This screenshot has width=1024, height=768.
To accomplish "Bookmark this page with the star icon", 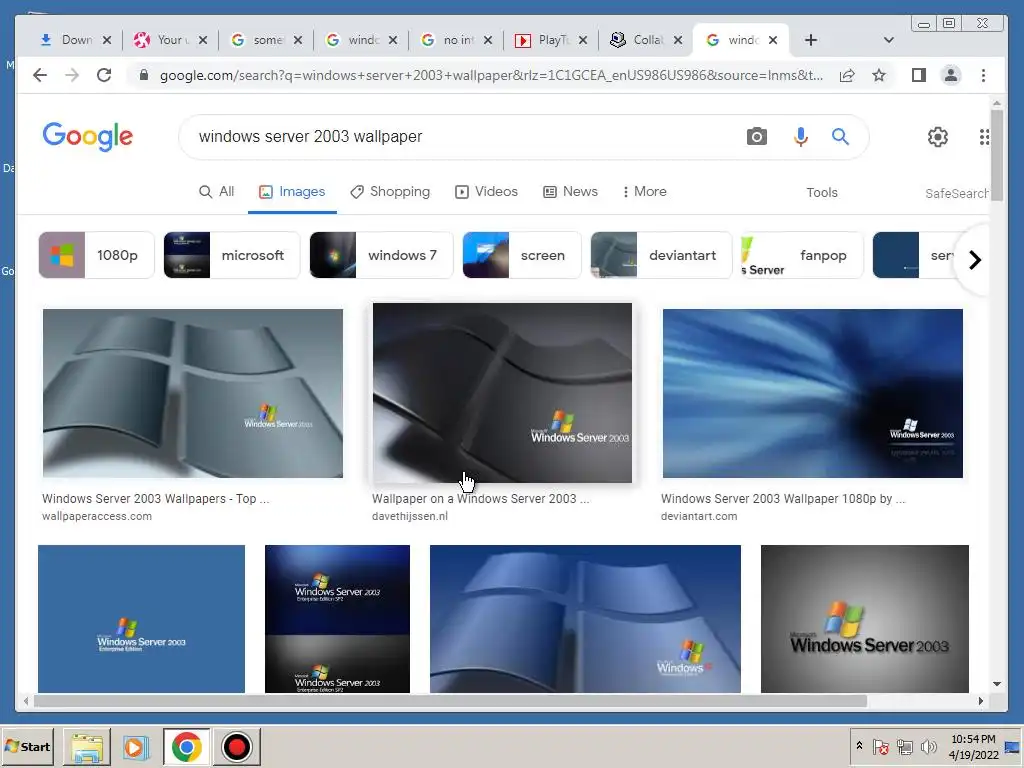I will pyautogui.click(x=879, y=75).
